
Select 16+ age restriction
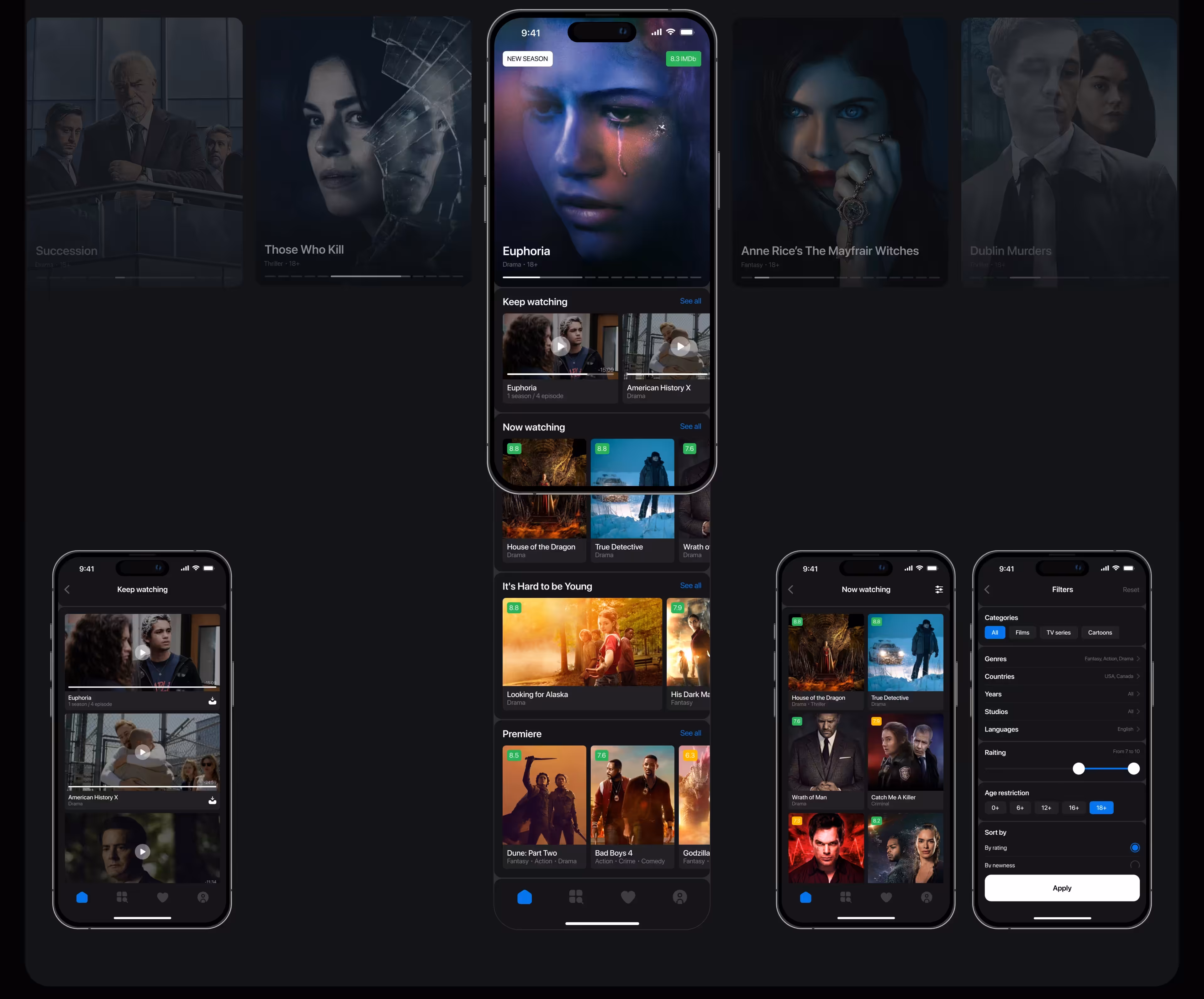click(1074, 807)
